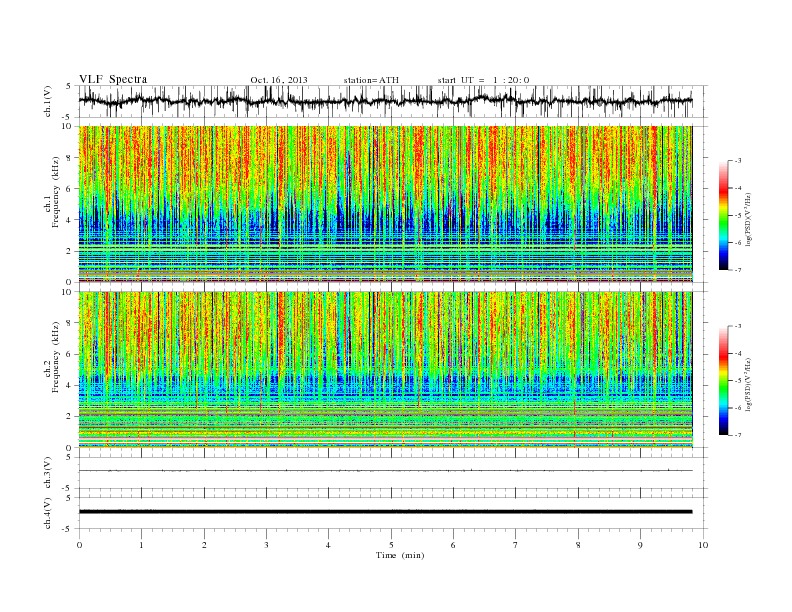
Task: Click inside the ch.1 spectrogram panel
Action: (x=385, y=204)
